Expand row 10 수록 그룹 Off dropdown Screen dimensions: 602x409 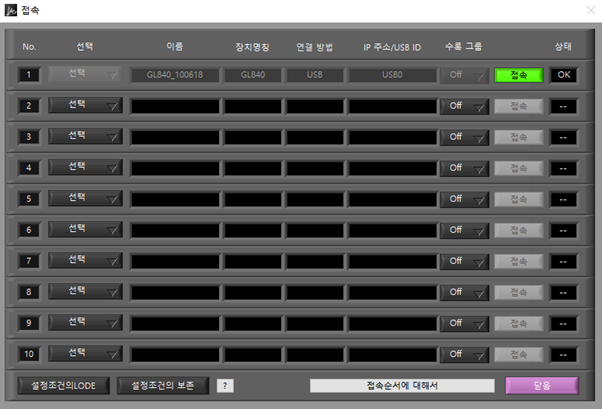[464, 355]
